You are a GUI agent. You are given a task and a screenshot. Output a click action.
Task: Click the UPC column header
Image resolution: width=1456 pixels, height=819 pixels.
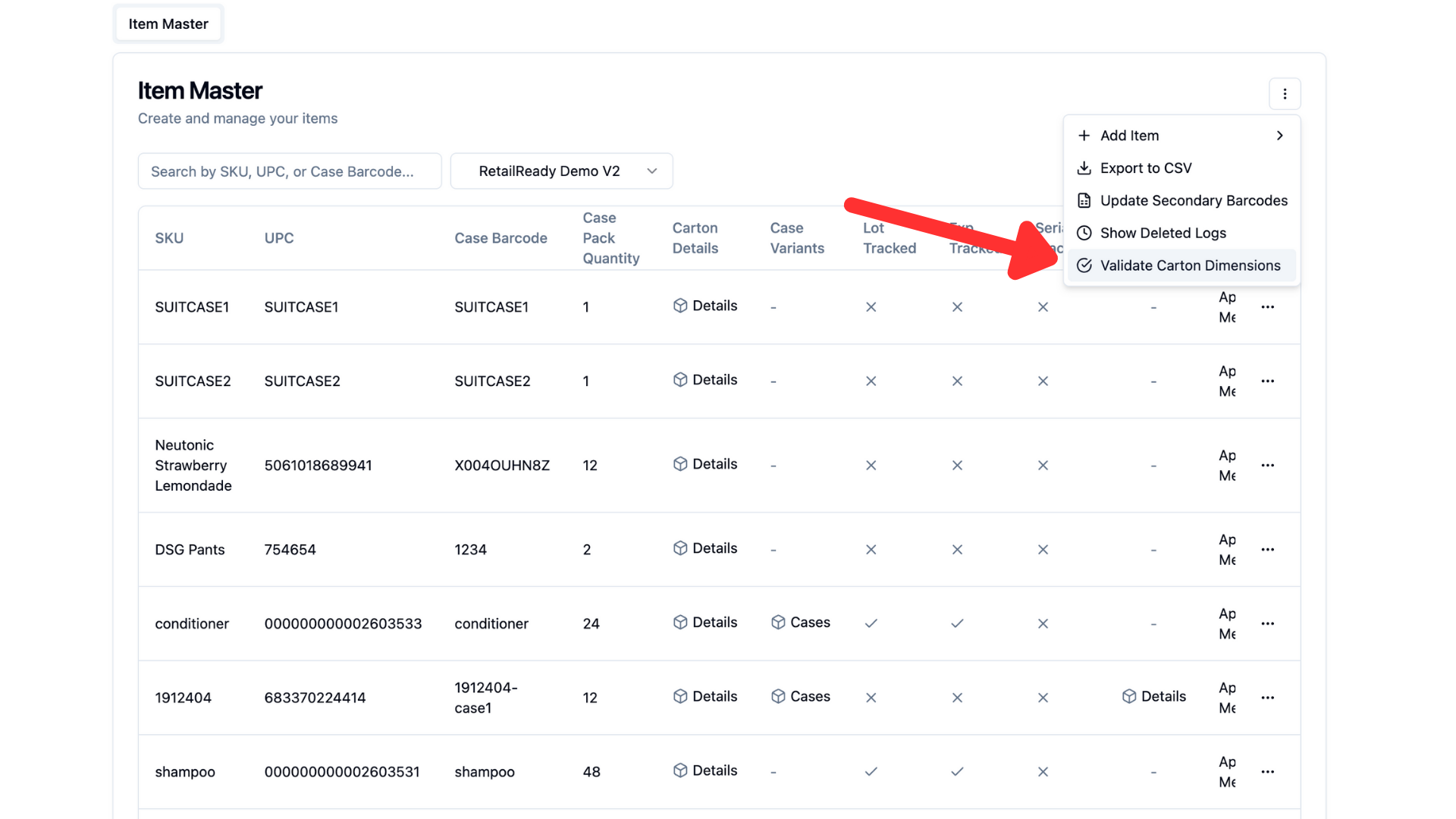279,238
